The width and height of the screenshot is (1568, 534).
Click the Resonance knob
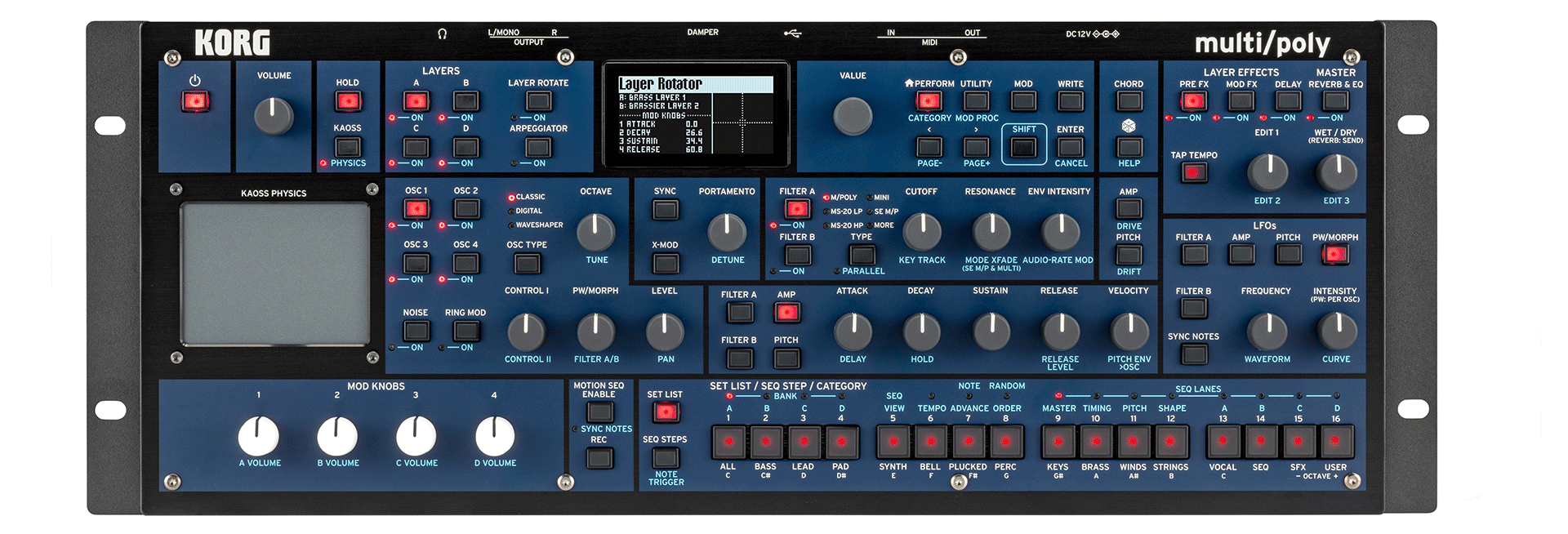point(991,232)
